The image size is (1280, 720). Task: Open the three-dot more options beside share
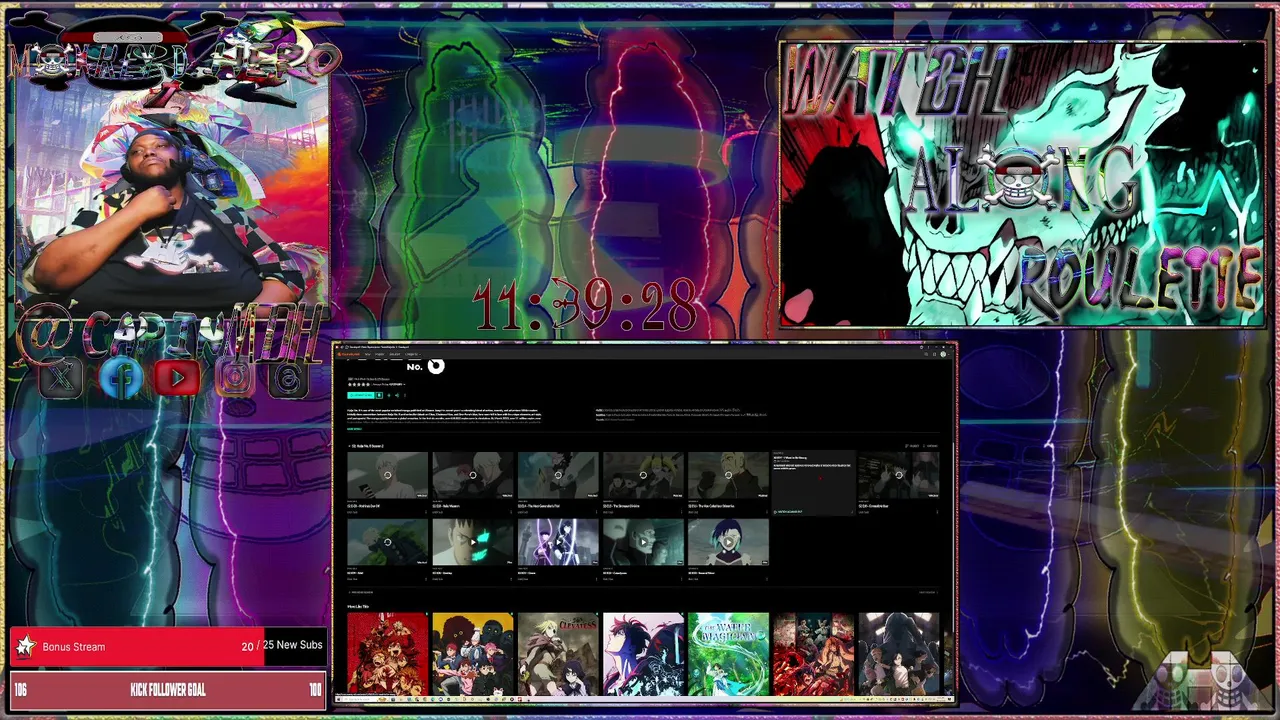pos(405,395)
